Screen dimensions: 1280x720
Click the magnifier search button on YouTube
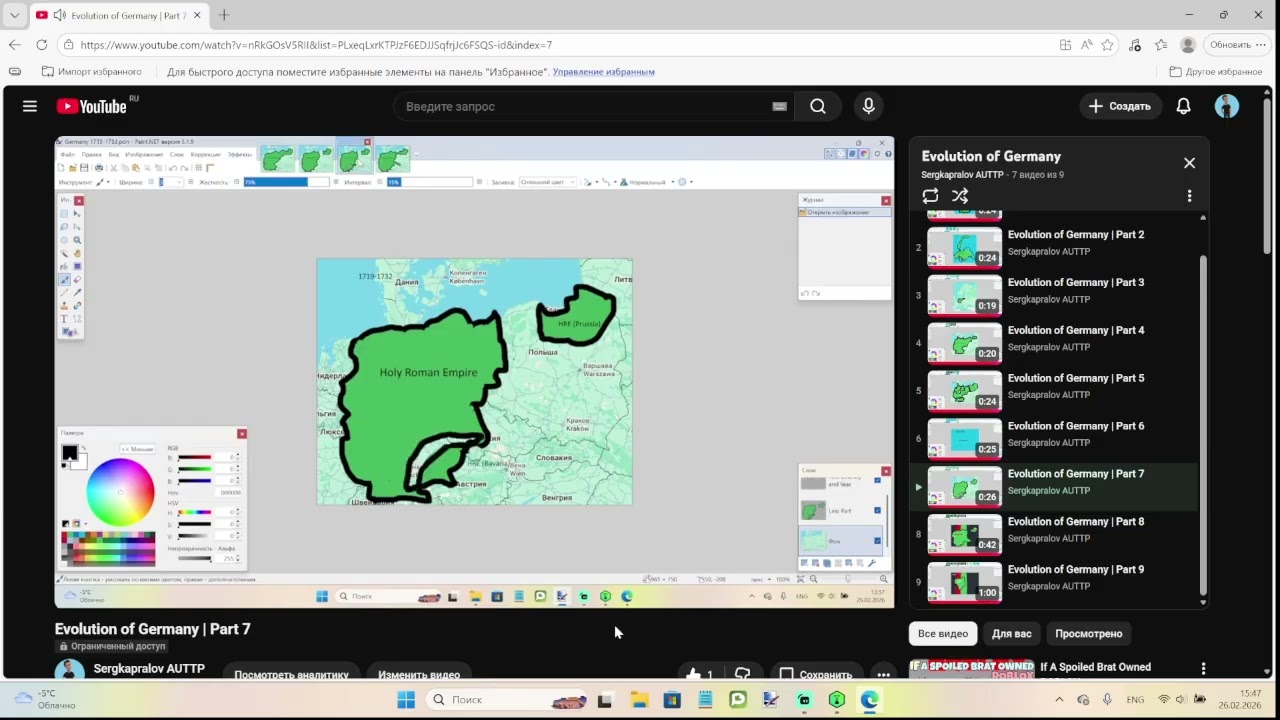pyautogui.click(x=818, y=106)
